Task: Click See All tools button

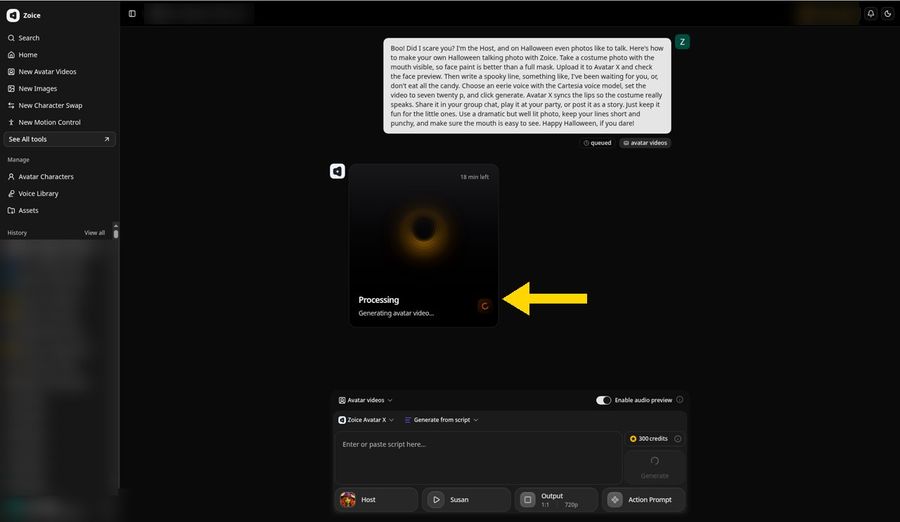Action: [x=59, y=139]
